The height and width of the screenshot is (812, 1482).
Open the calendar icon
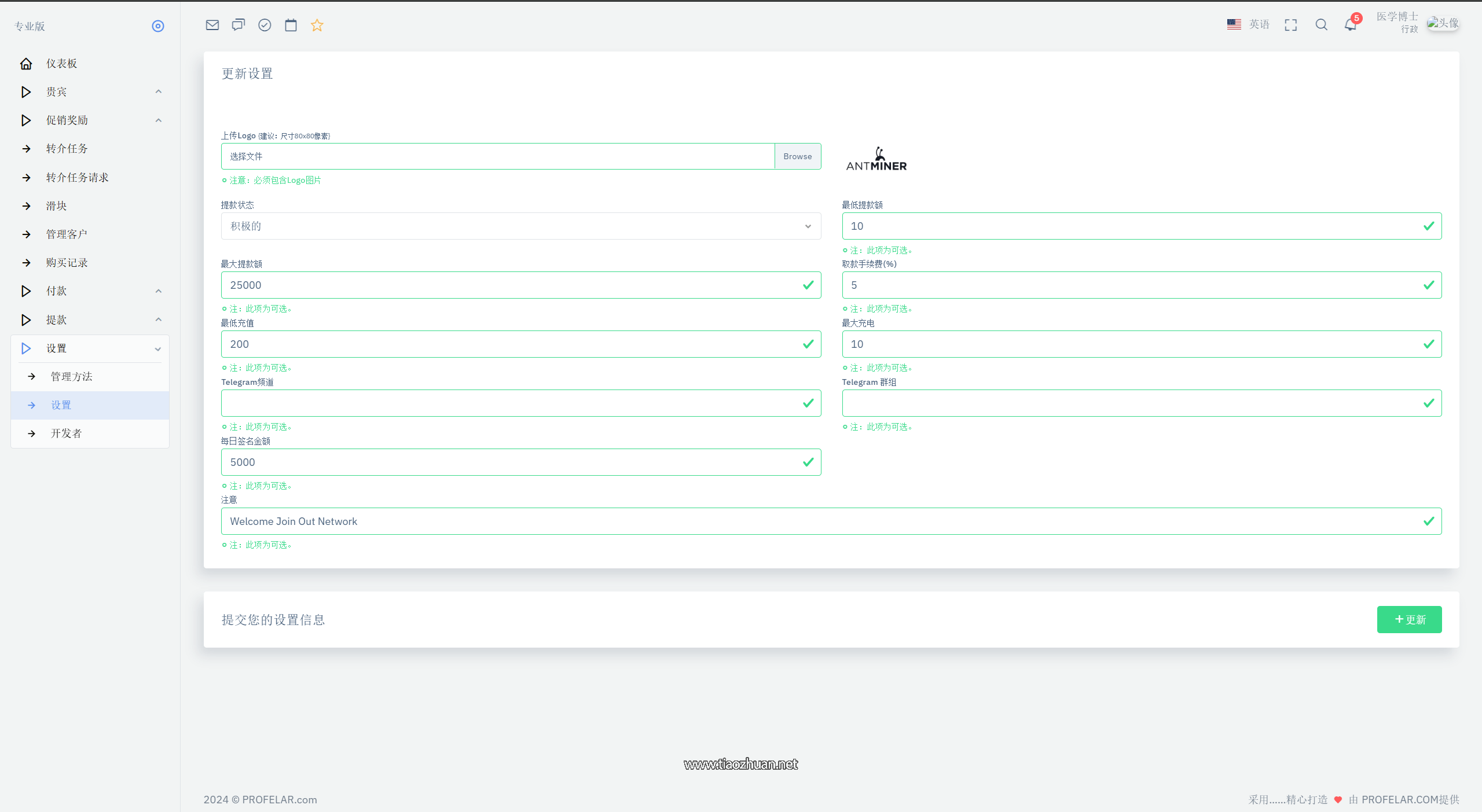point(291,25)
